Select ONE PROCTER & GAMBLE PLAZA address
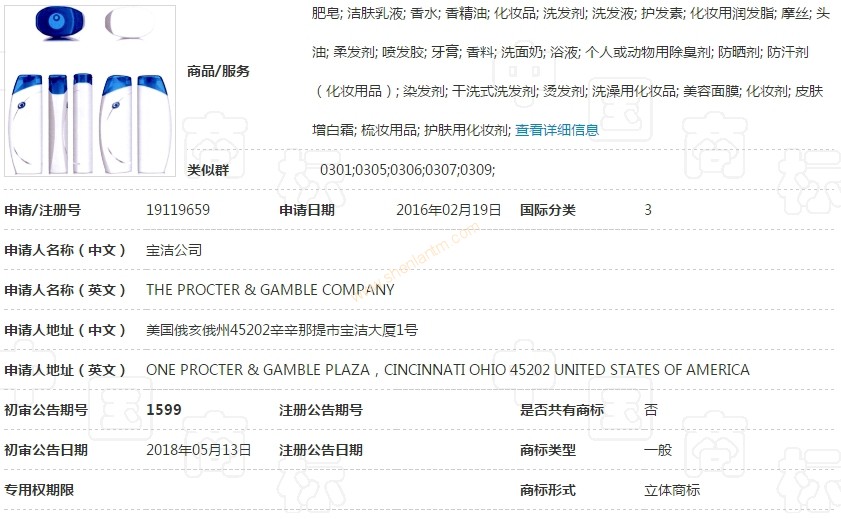 pyautogui.click(x=448, y=369)
